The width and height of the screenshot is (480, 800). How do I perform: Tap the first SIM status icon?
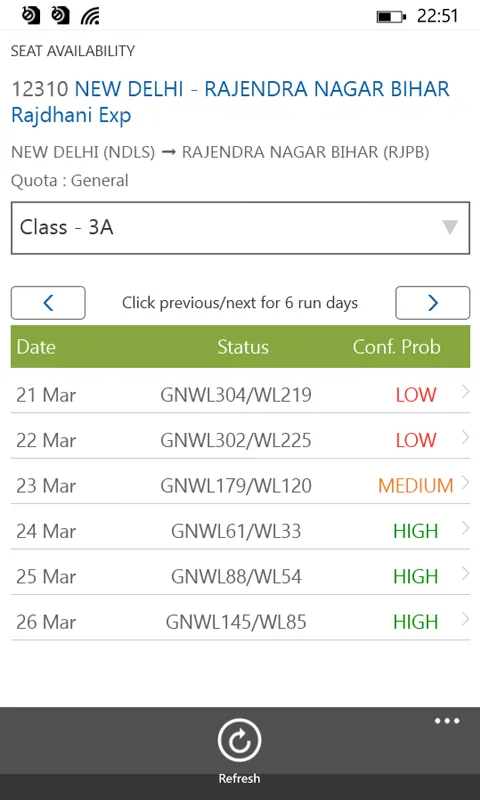tap(31, 16)
